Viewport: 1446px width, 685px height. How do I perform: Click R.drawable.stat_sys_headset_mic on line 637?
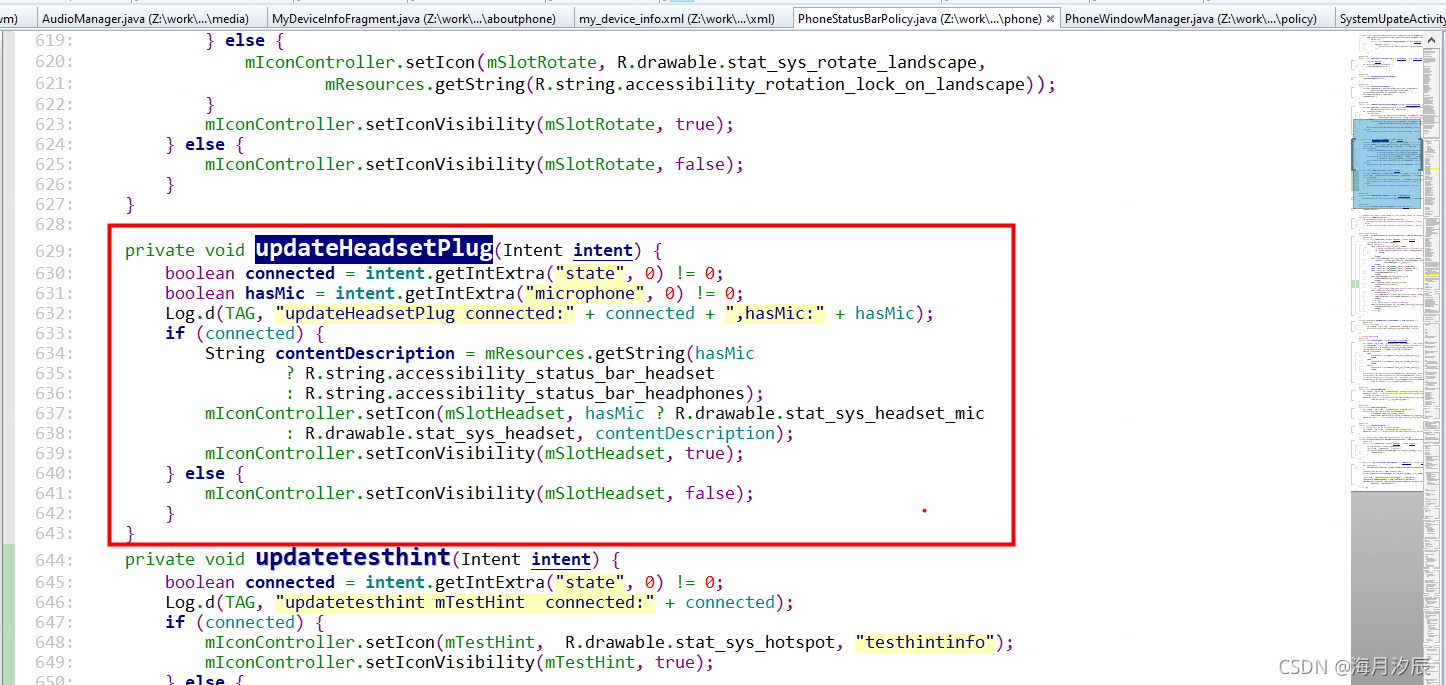click(x=830, y=413)
